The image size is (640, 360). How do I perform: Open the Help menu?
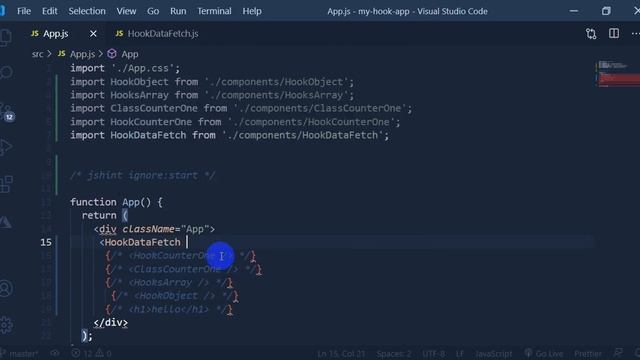point(252,11)
